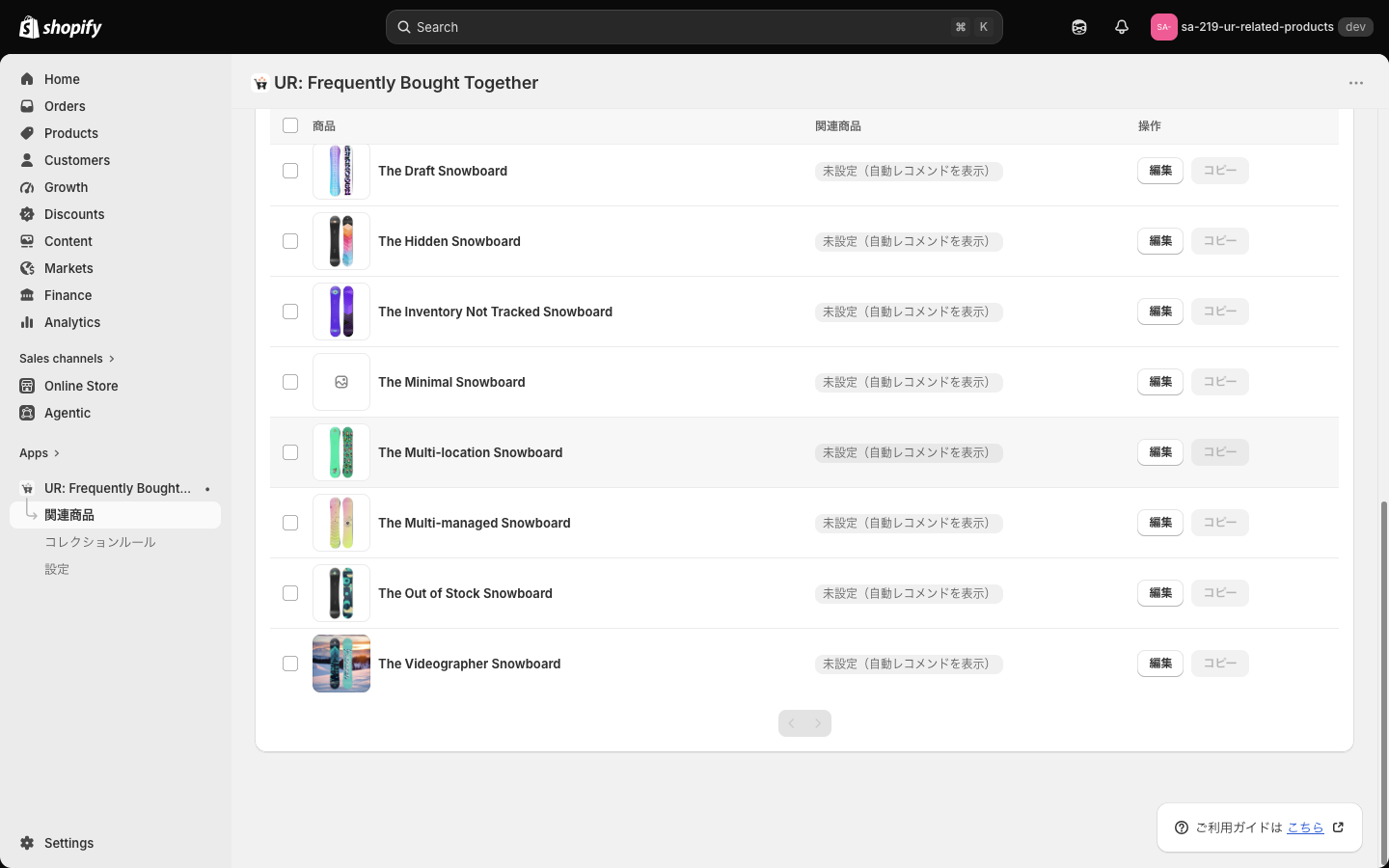Click the Markets globe icon

(x=27, y=268)
